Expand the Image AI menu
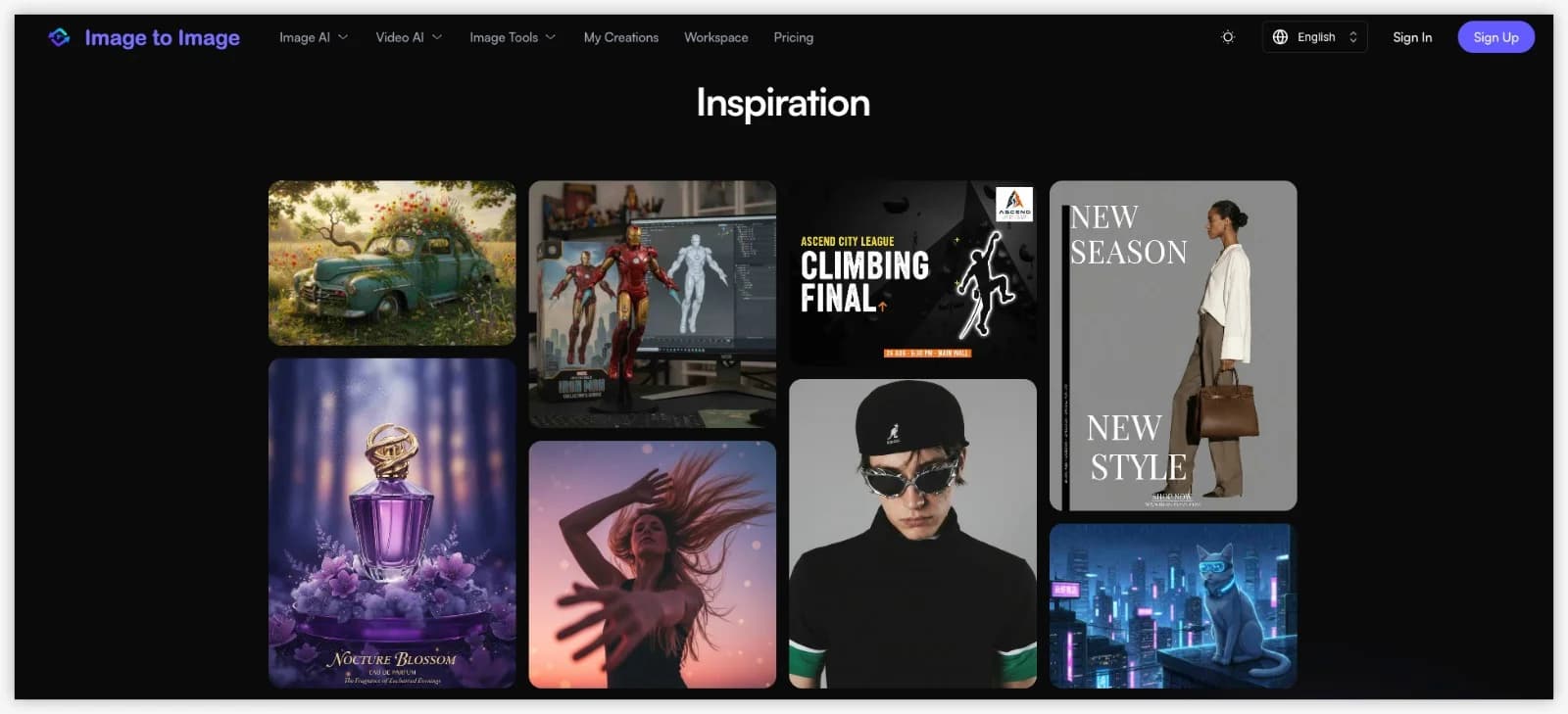Image resolution: width=1568 pixels, height=714 pixels. coord(314,37)
